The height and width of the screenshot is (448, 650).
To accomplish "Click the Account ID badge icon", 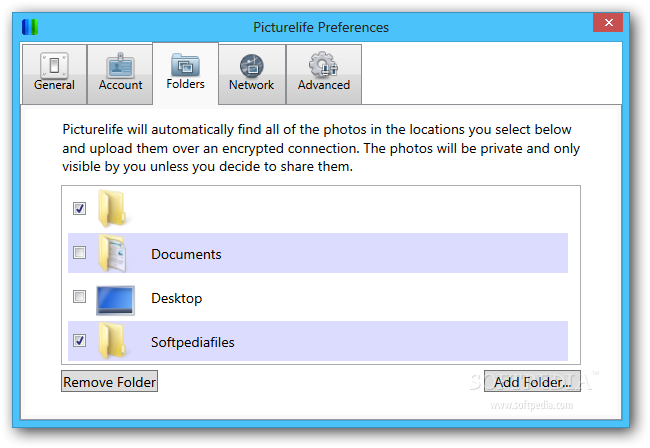I will (120, 65).
